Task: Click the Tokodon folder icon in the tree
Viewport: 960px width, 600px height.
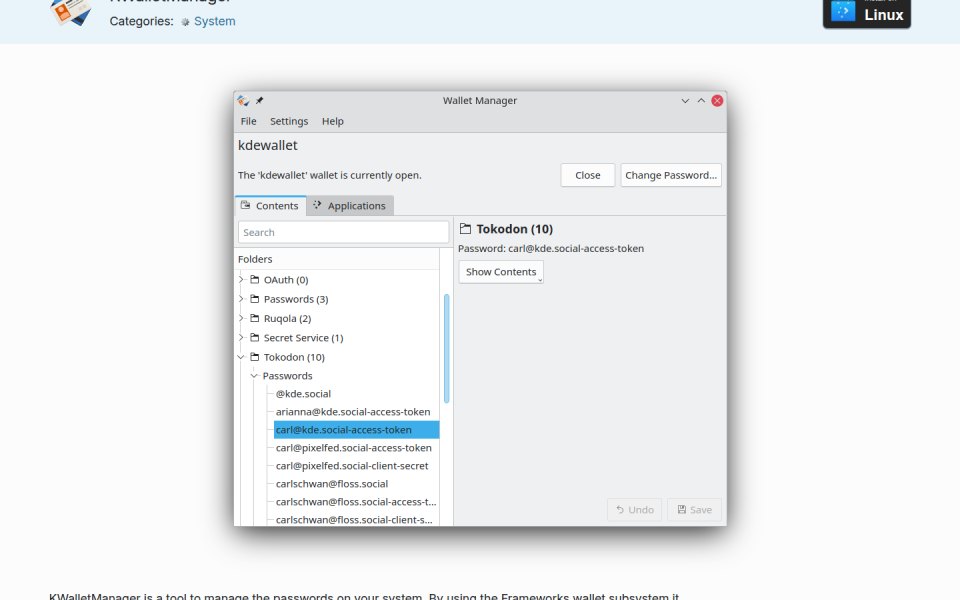Action: [255, 357]
